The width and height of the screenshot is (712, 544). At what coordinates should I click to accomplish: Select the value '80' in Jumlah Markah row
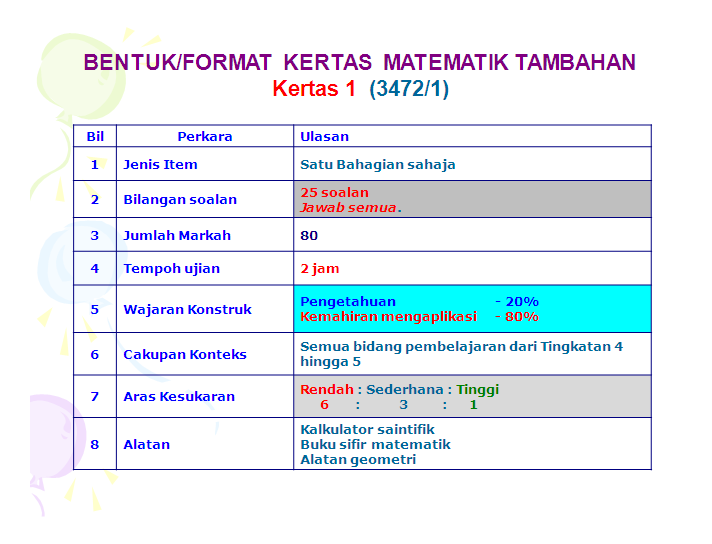click(309, 235)
